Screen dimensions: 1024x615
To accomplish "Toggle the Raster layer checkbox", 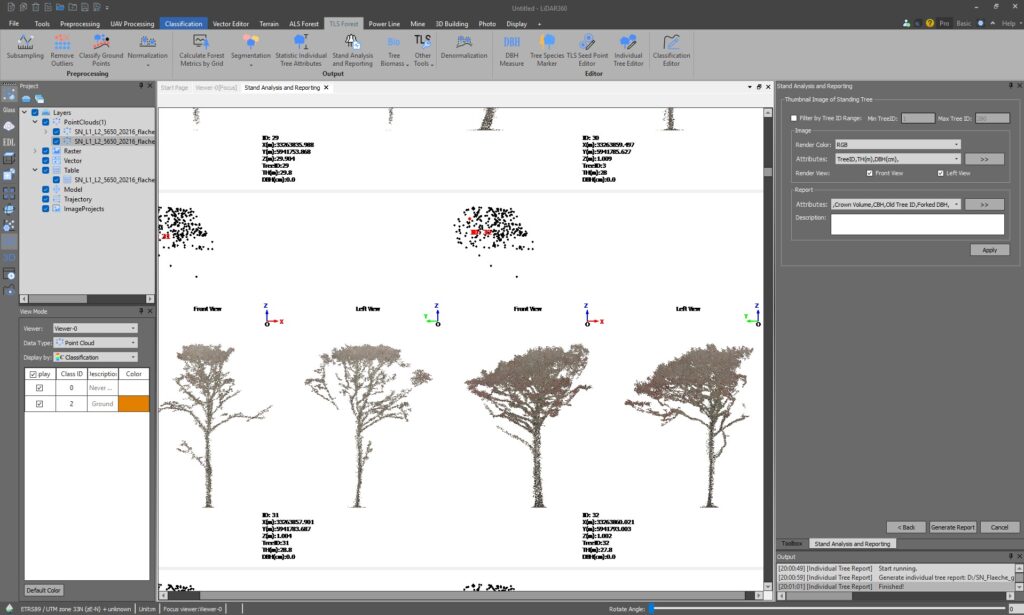I will click(x=46, y=151).
